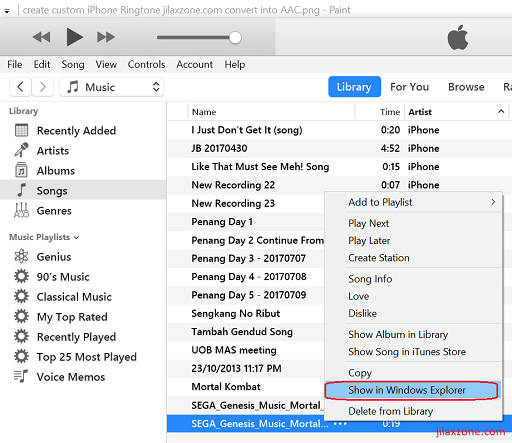512x443 pixels.
Task: Skip ahead with the fast-forward button
Action: pos(106,37)
